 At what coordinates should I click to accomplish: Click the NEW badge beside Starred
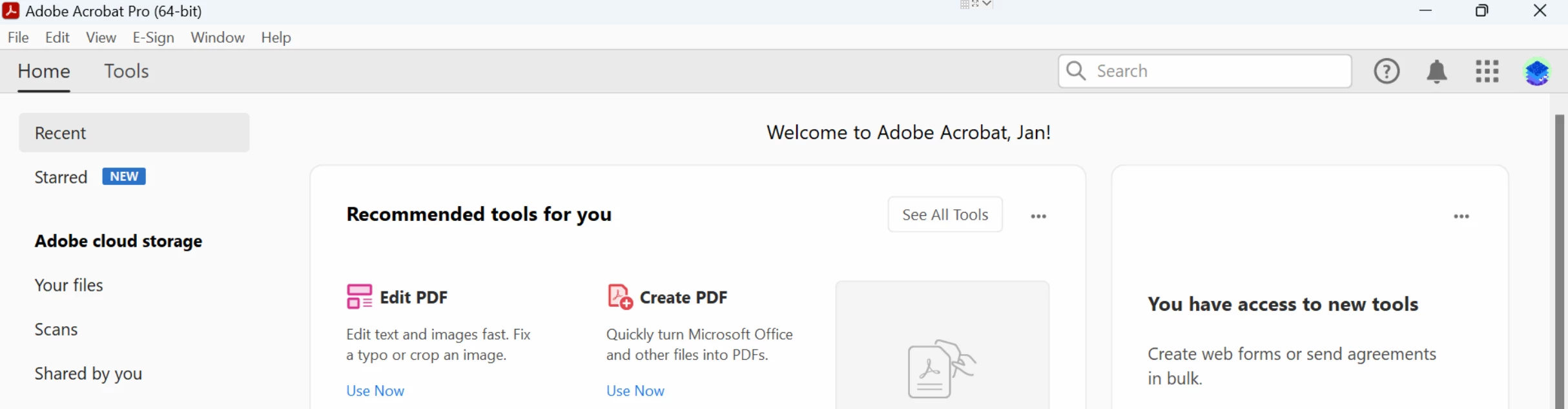coord(124,176)
